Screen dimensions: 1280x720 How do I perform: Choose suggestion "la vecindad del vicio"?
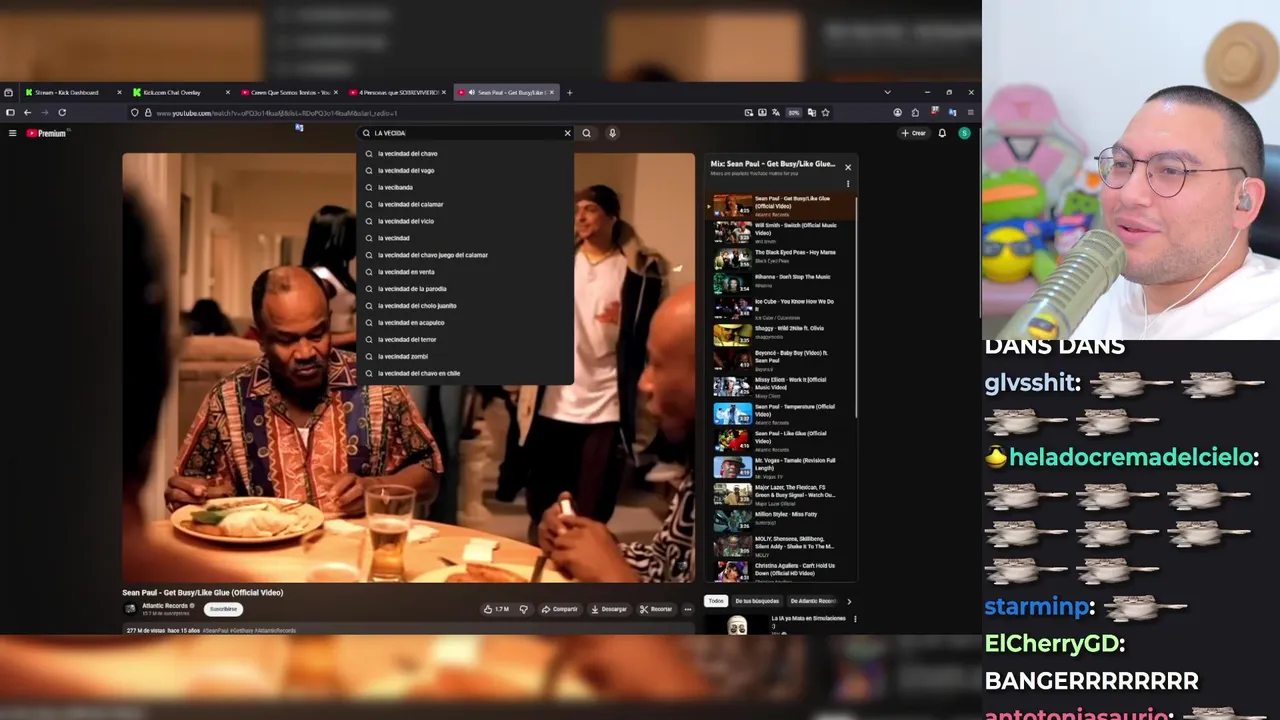pyautogui.click(x=465, y=221)
